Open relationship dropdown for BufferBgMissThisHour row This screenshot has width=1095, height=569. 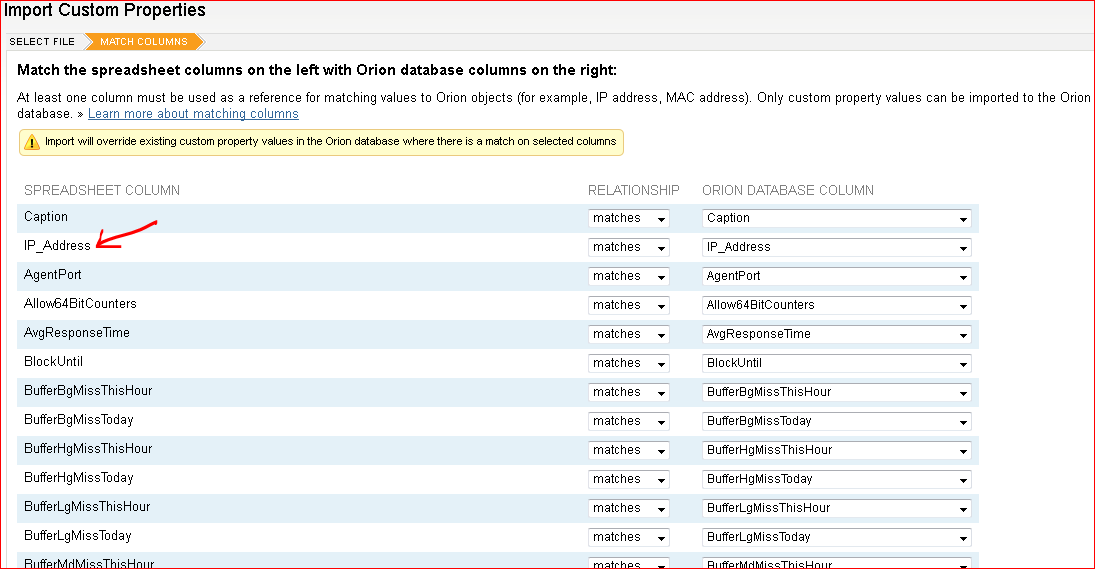pos(629,392)
